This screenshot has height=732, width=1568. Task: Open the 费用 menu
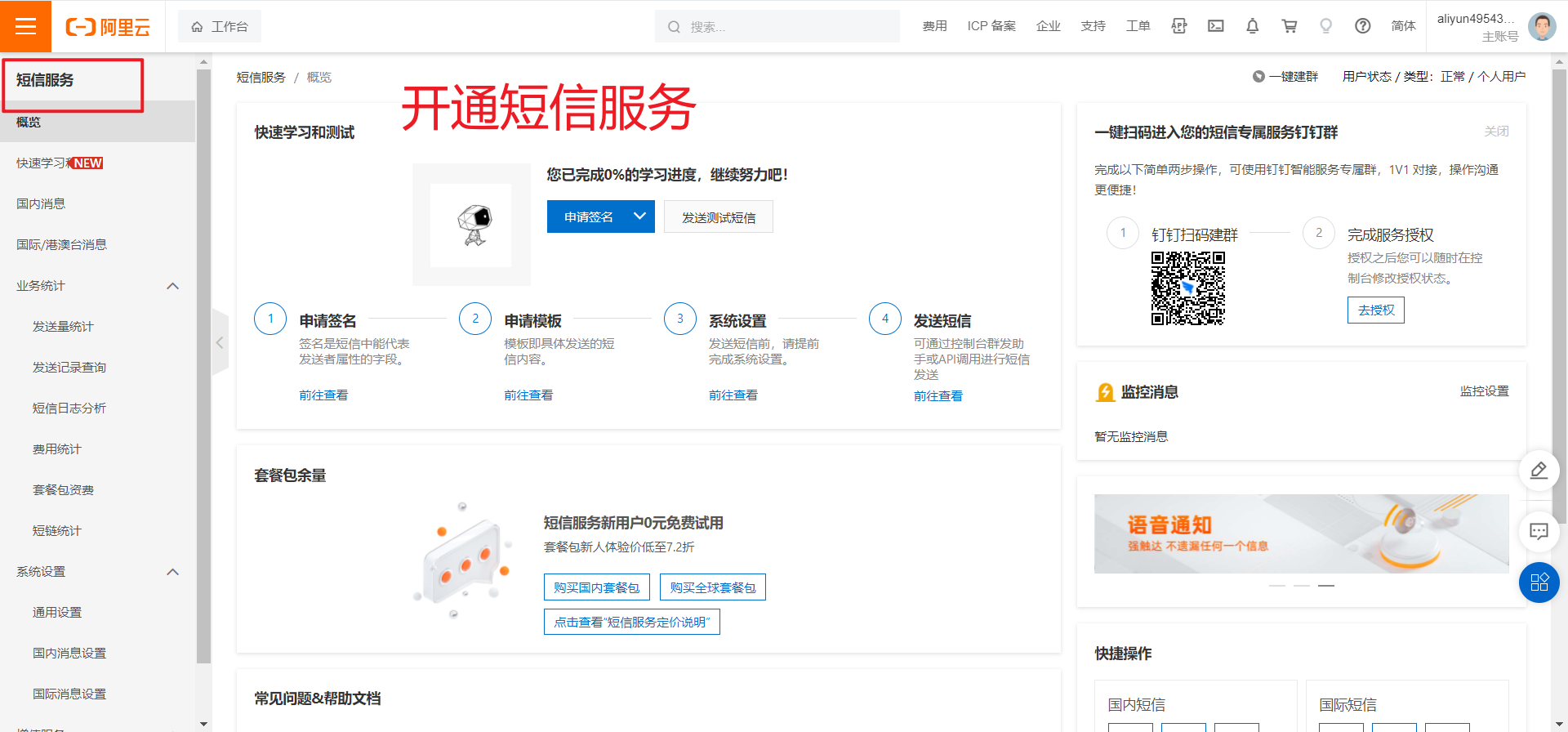tap(934, 26)
